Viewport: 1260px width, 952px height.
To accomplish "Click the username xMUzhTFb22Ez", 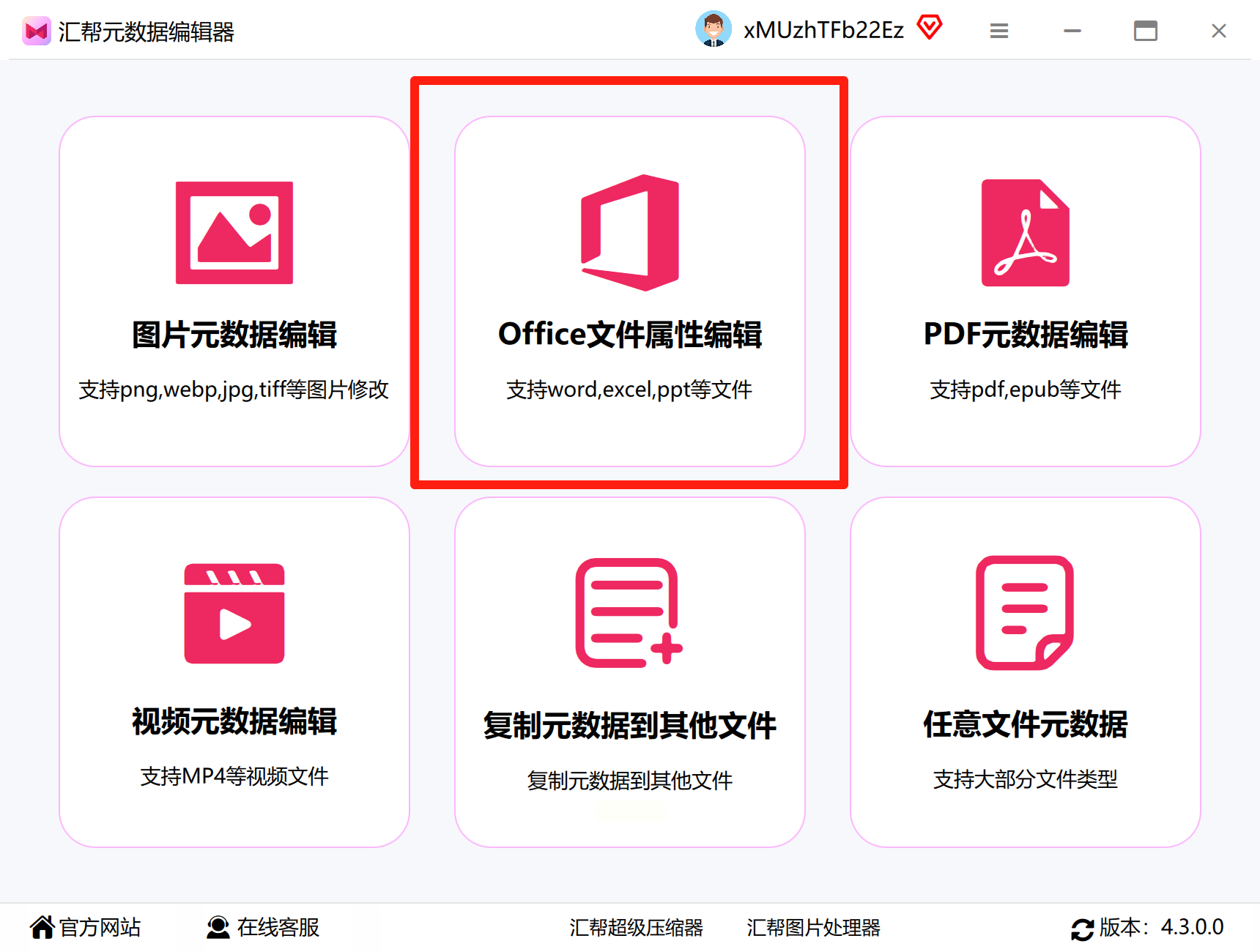I will [x=823, y=30].
